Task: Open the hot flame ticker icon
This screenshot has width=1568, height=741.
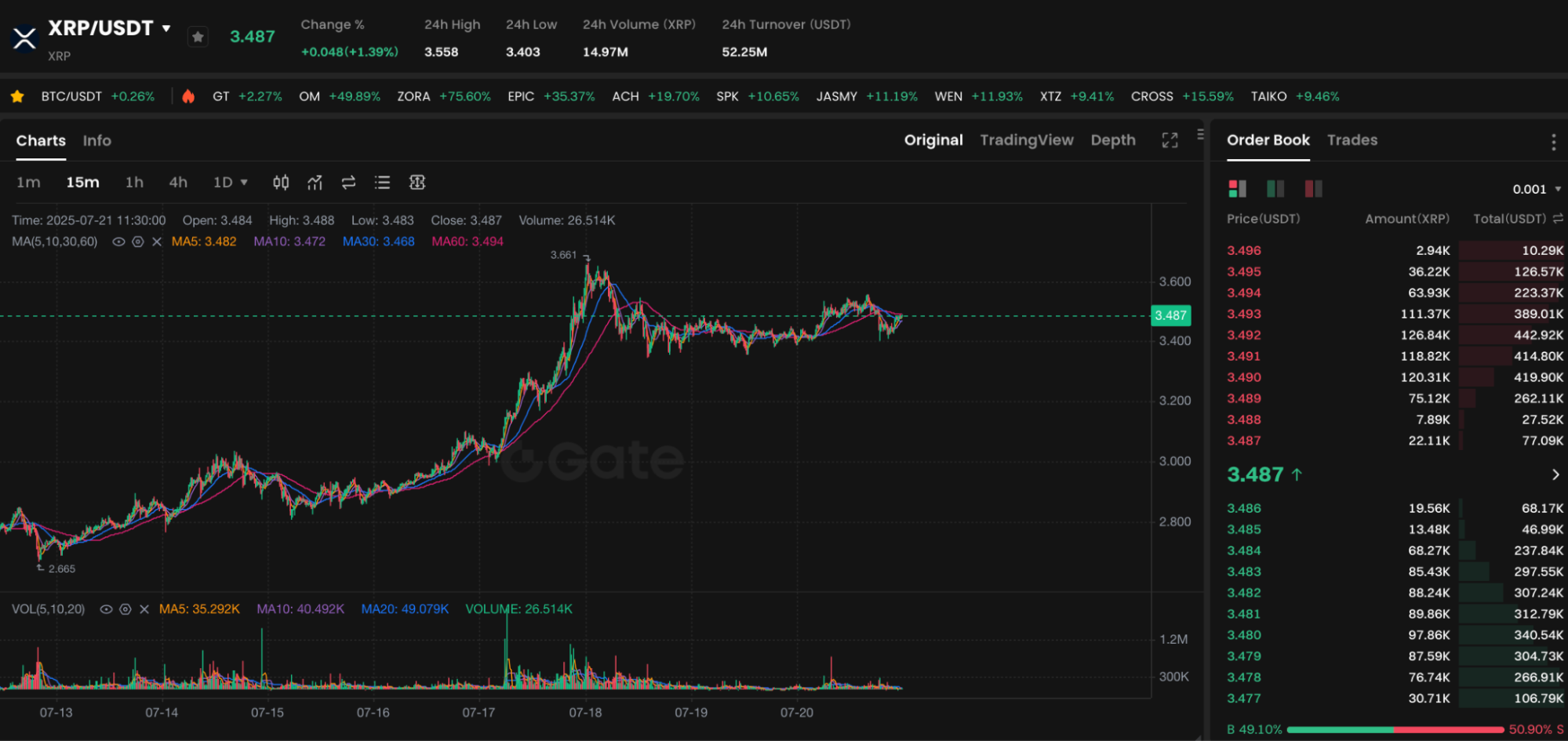Action: pos(188,96)
